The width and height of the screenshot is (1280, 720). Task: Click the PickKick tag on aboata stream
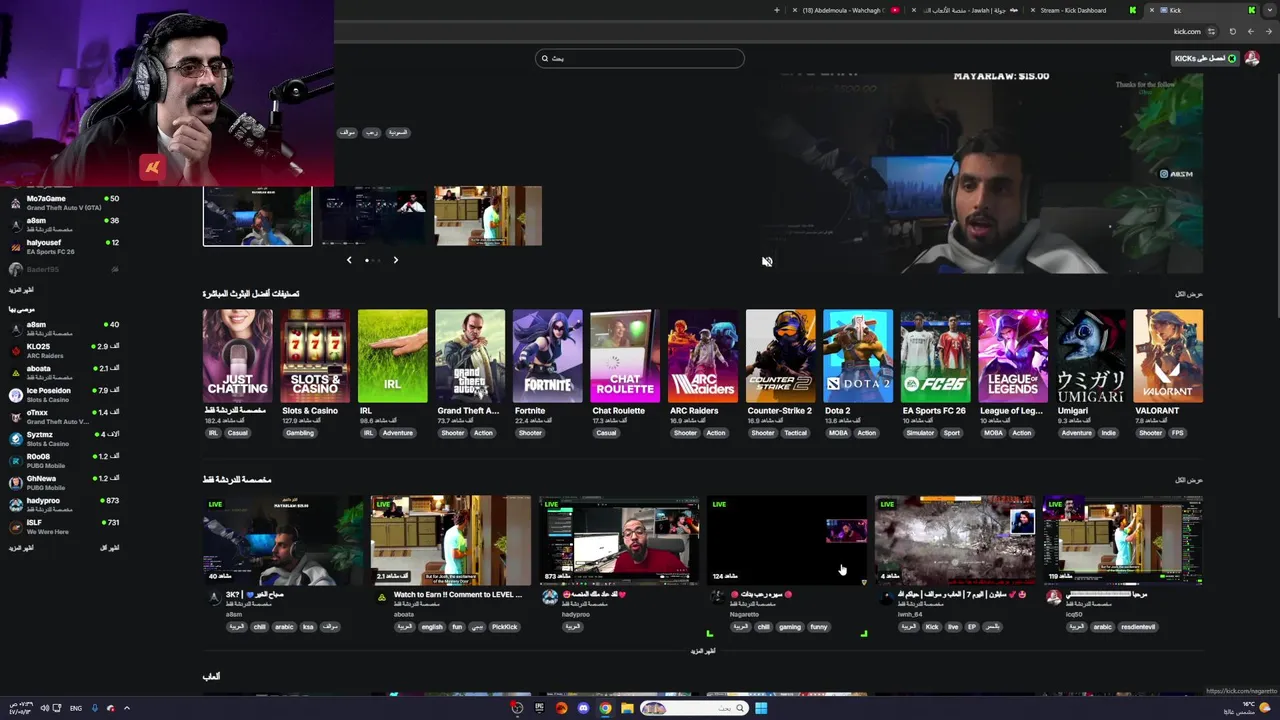[x=505, y=627]
